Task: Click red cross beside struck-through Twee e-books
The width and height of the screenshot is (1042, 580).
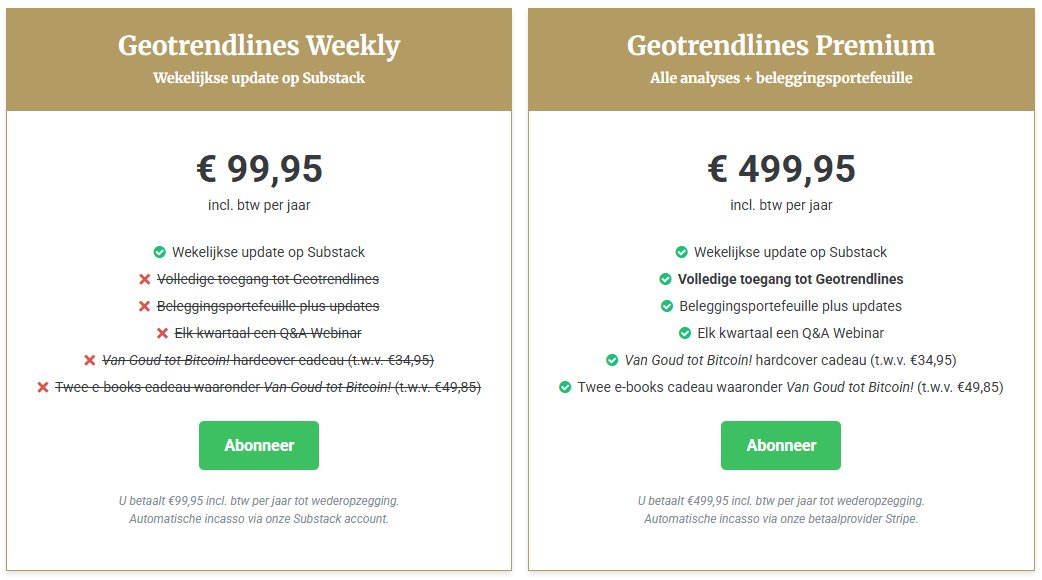Action: (43, 387)
